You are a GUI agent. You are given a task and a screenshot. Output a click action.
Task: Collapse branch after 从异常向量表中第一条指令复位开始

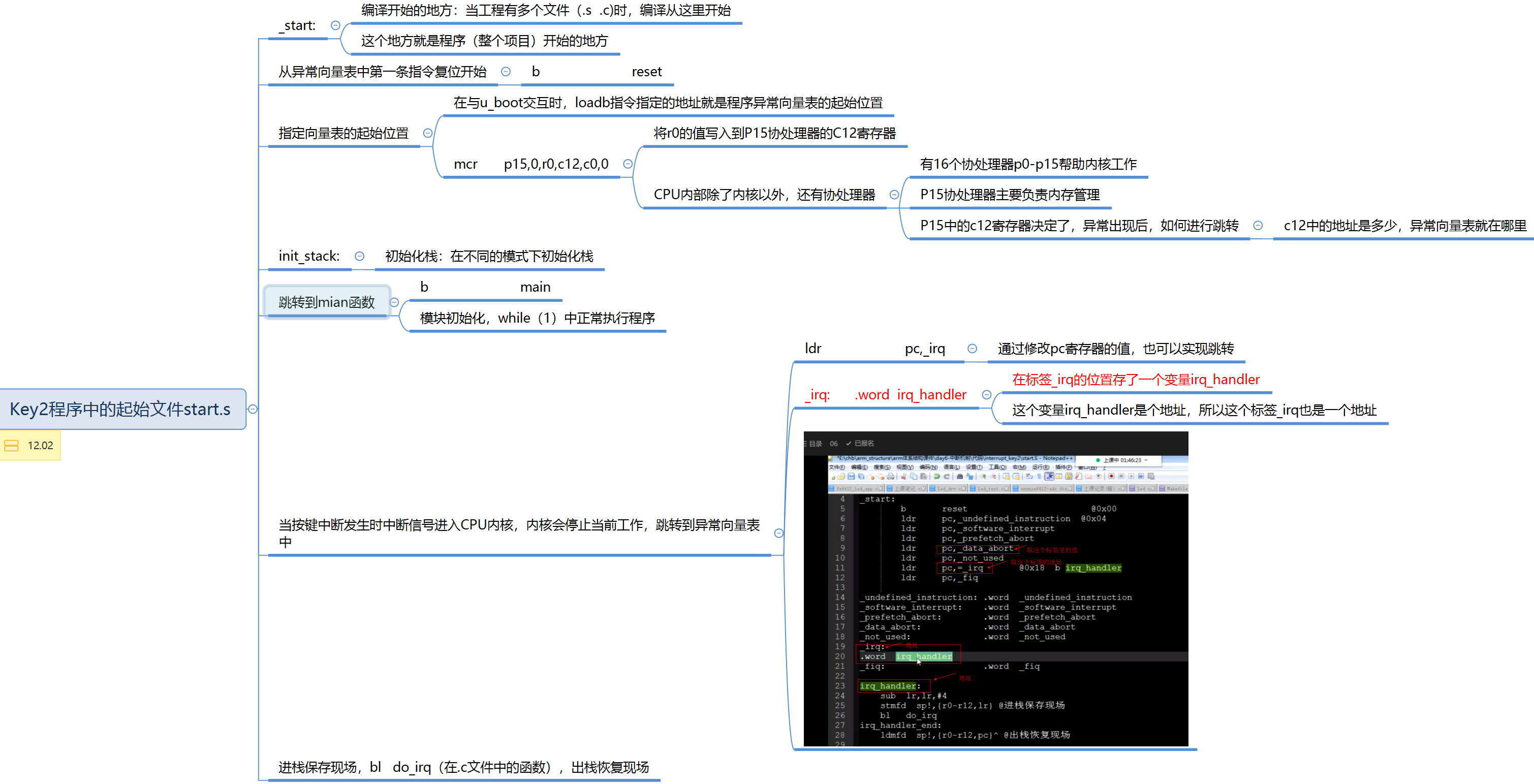tap(506, 72)
